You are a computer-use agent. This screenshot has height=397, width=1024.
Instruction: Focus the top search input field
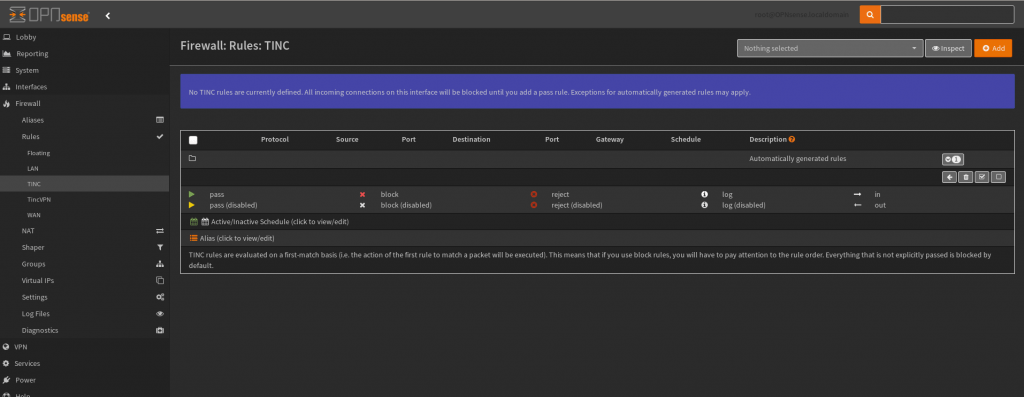click(x=947, y=14)
